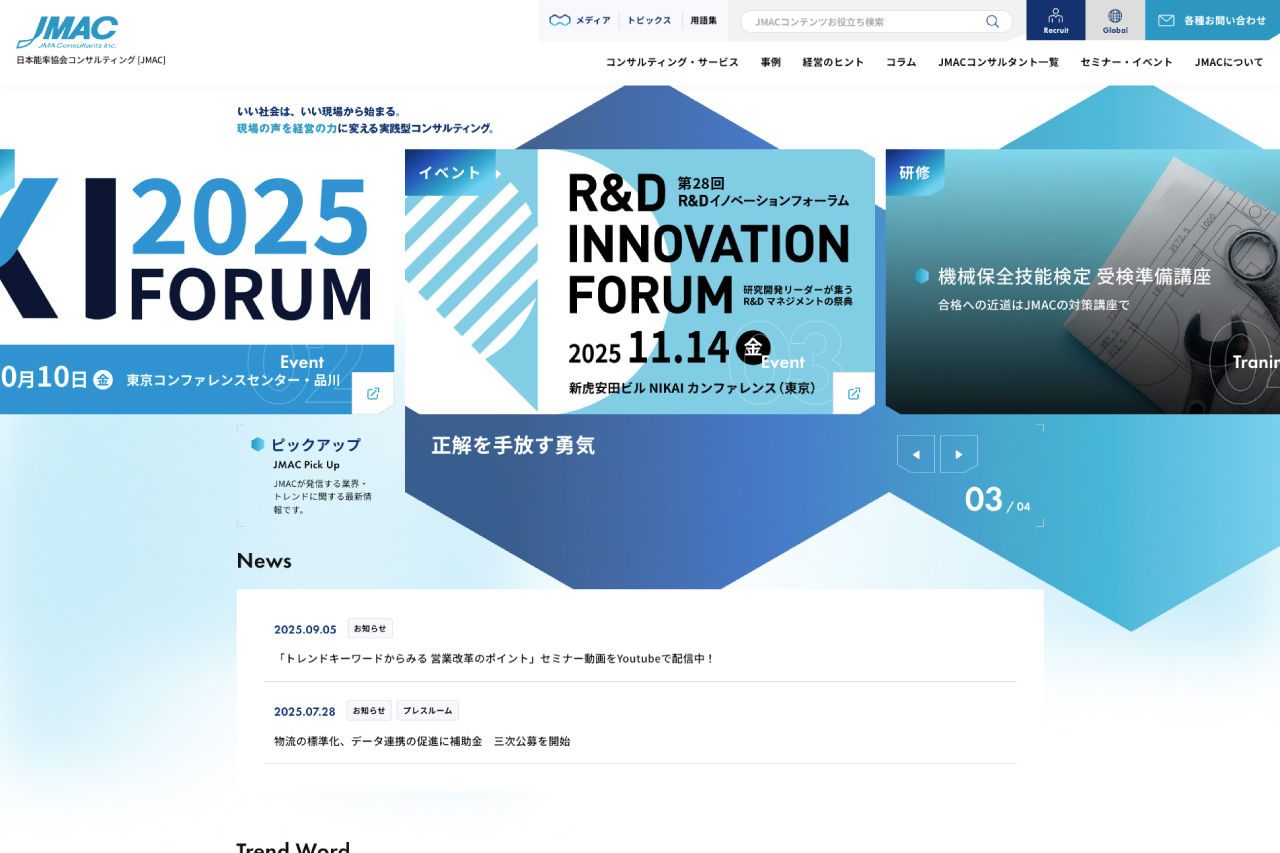This screenshot has width=1280, height=853.
Task: Select the 事例 menu item
Action: pos(770,62)
